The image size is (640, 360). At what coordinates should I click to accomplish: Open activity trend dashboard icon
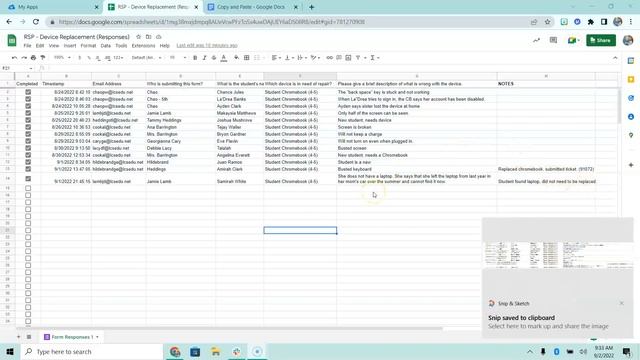[536, 40]
